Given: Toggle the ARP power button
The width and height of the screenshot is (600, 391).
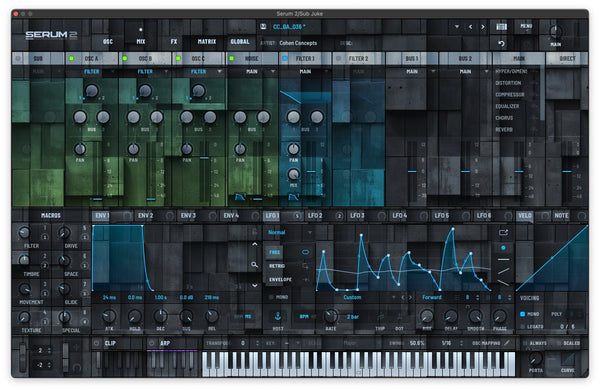Looking at the screenshot, I should [x=152, y=343].
